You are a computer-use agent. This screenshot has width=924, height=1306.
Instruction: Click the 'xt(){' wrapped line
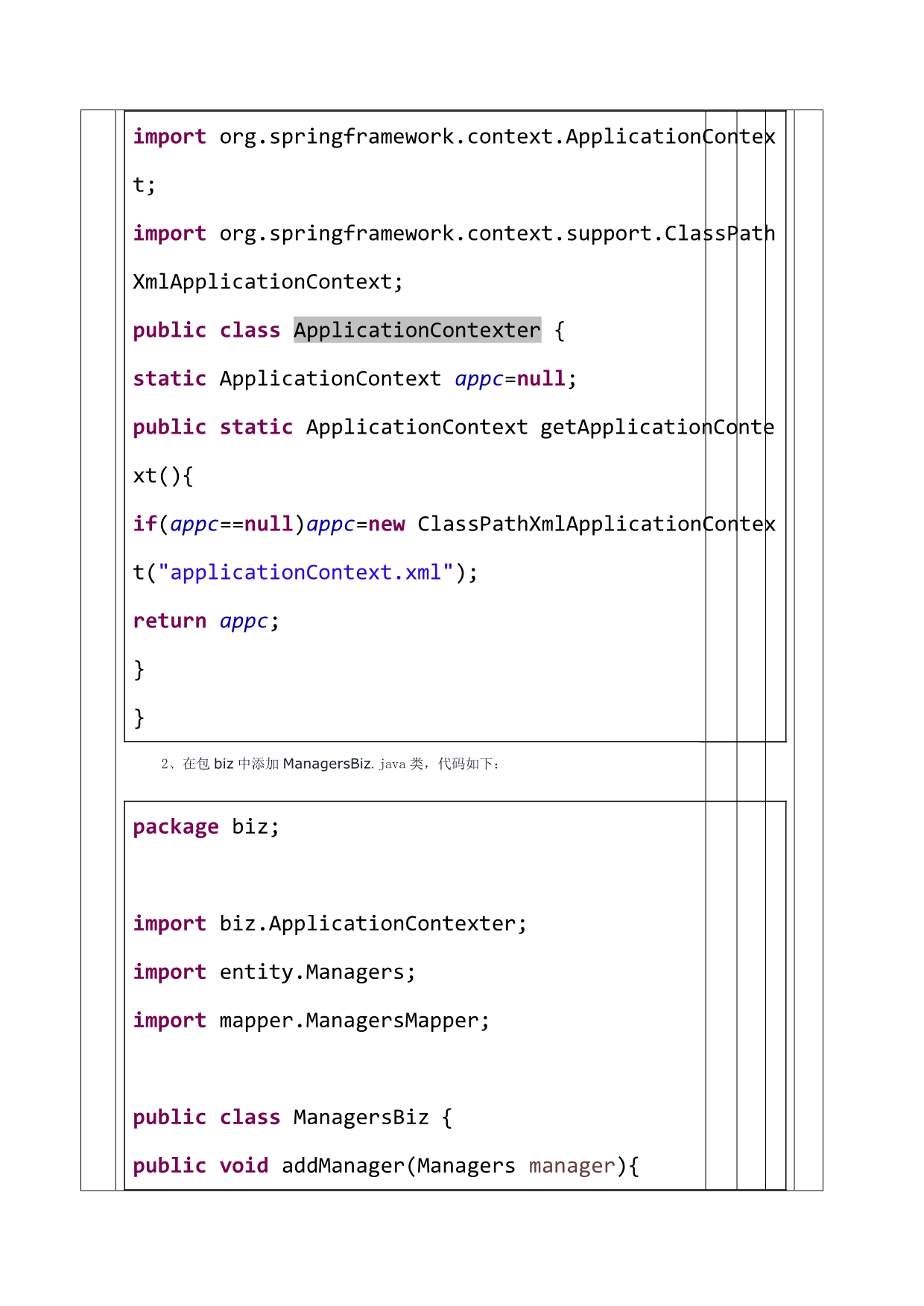162,476
